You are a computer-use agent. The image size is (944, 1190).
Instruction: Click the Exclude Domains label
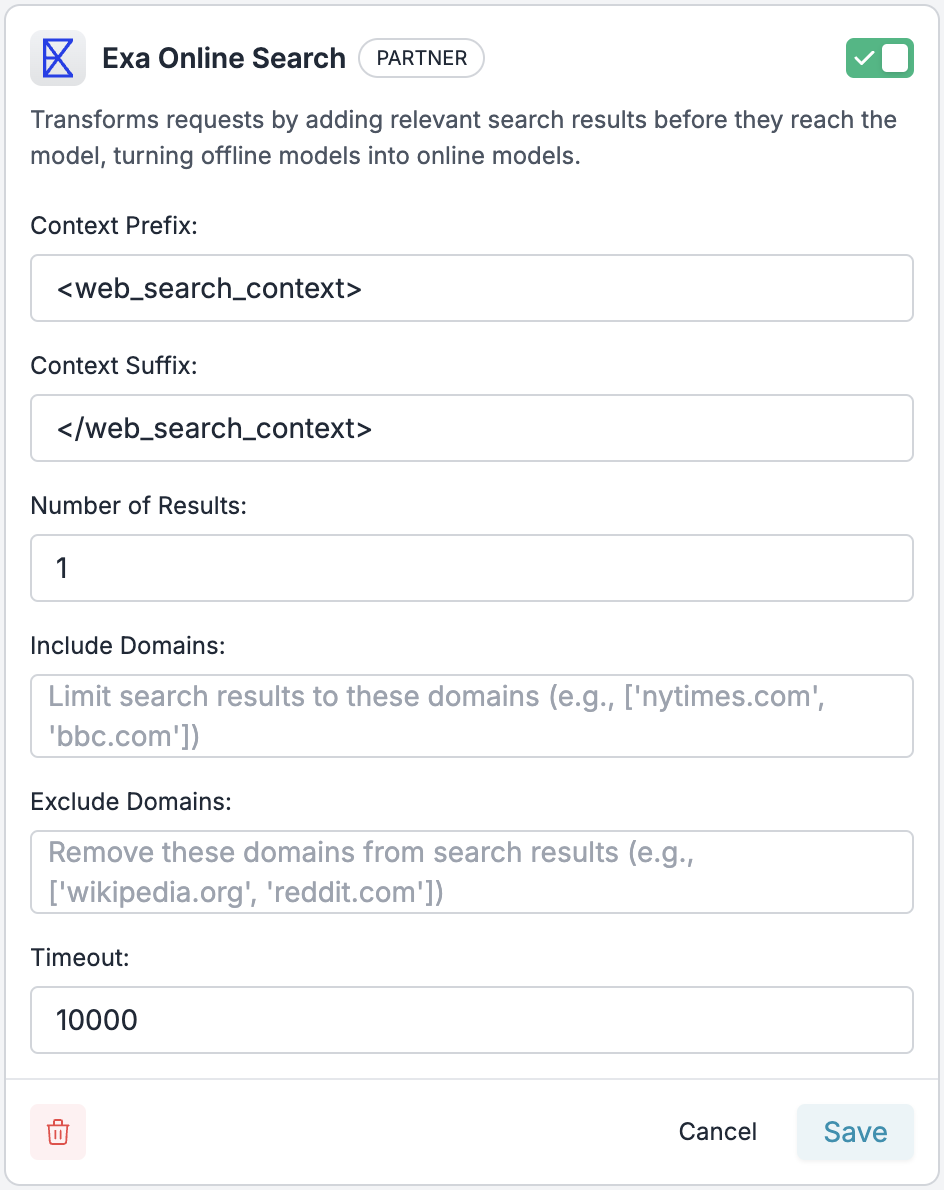[131, 801]
